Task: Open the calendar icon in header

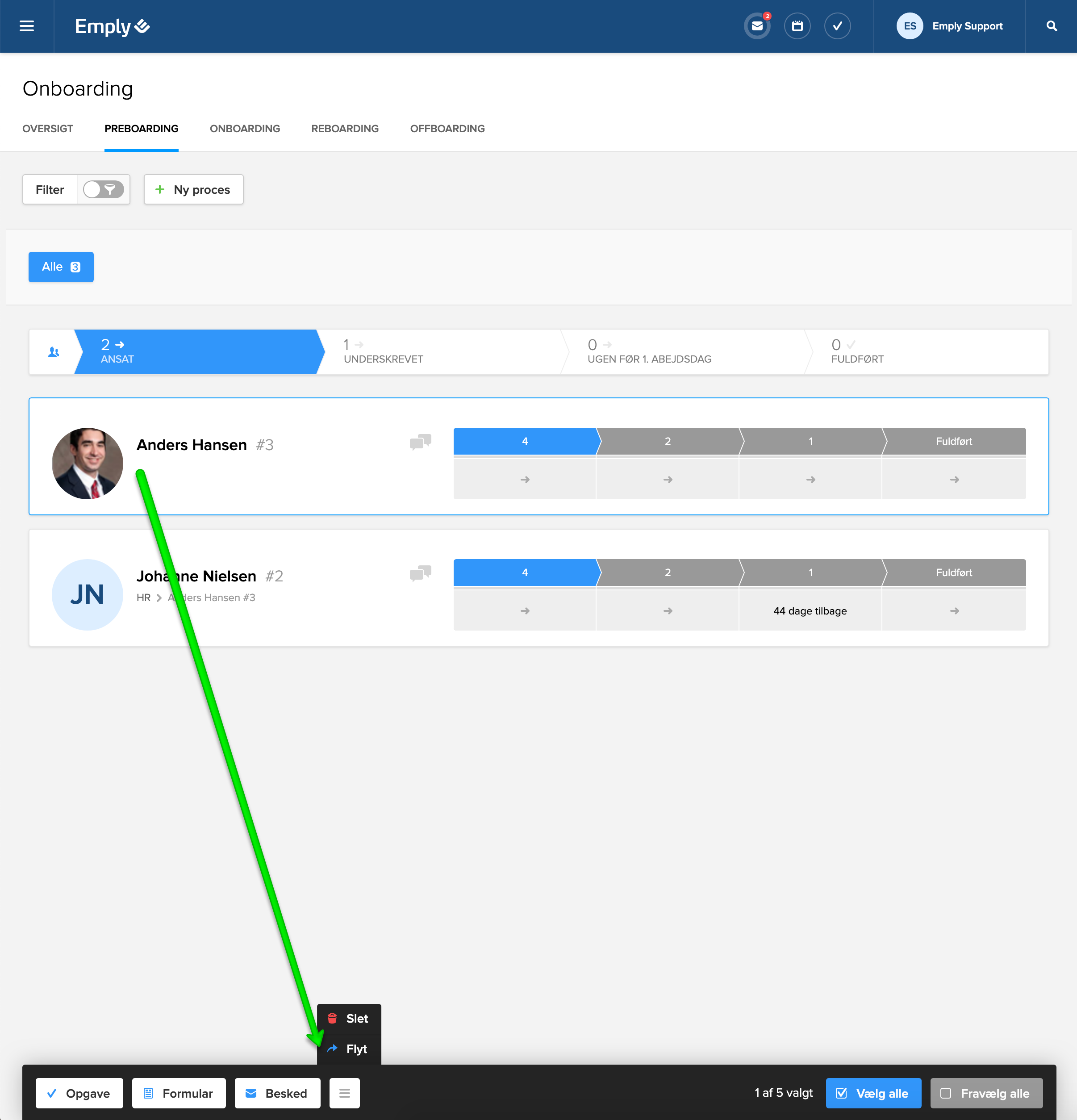Action: coord(797,26)
